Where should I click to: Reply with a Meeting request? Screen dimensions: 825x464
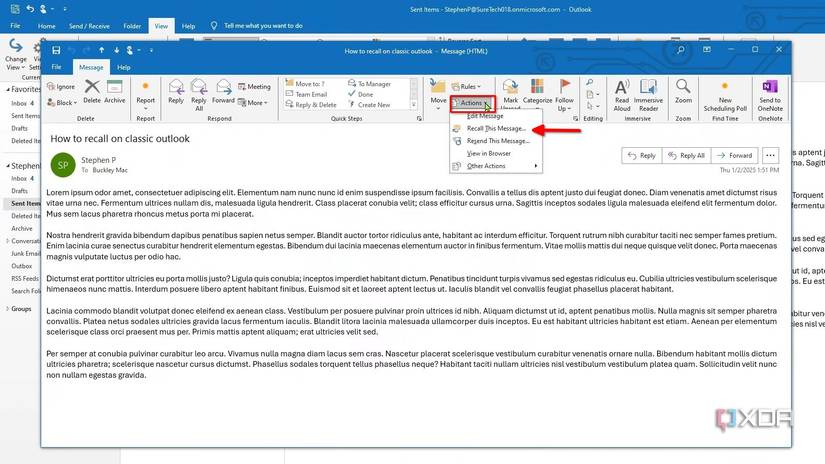(254, 87)
